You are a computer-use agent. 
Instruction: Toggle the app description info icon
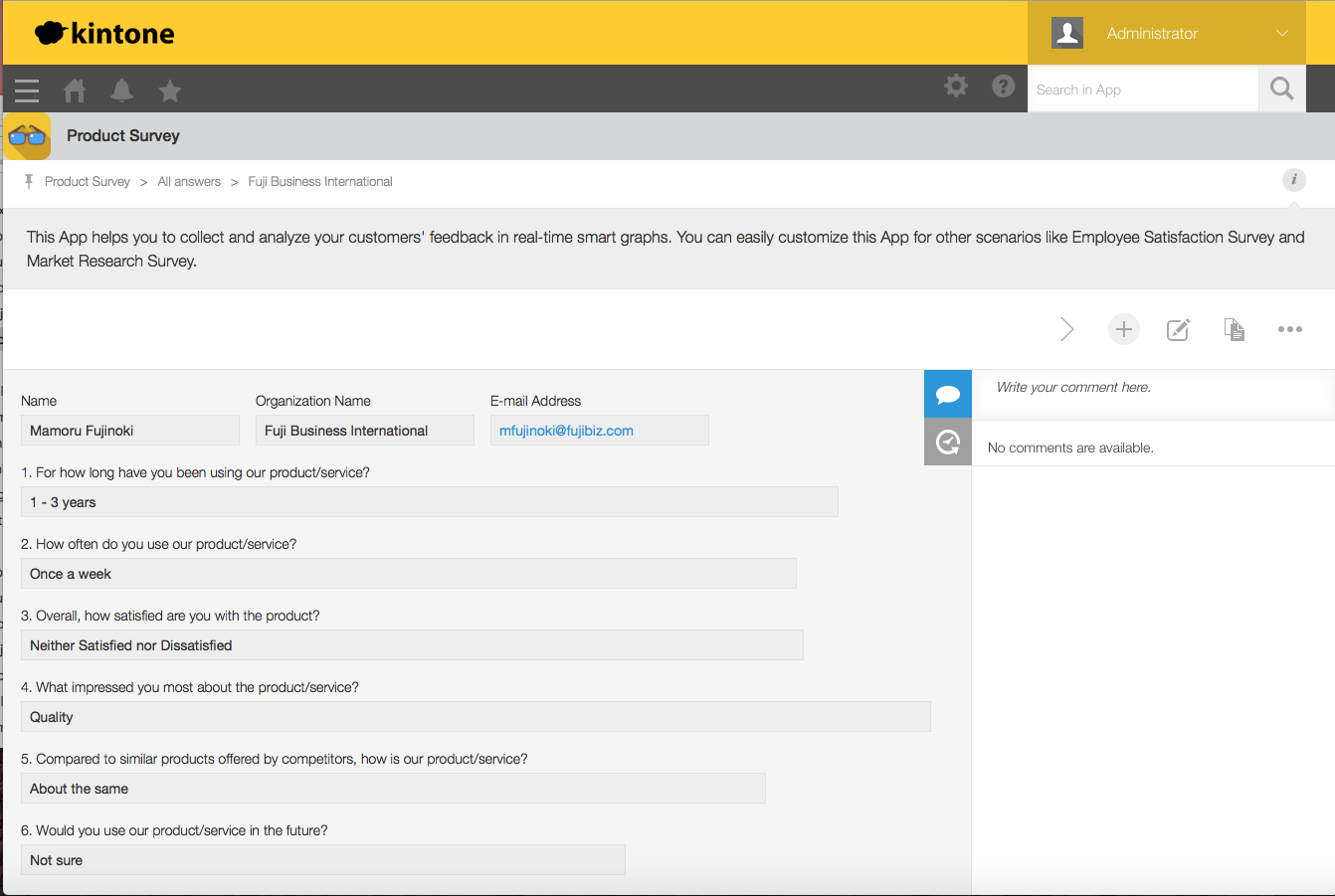[1293, 180]
